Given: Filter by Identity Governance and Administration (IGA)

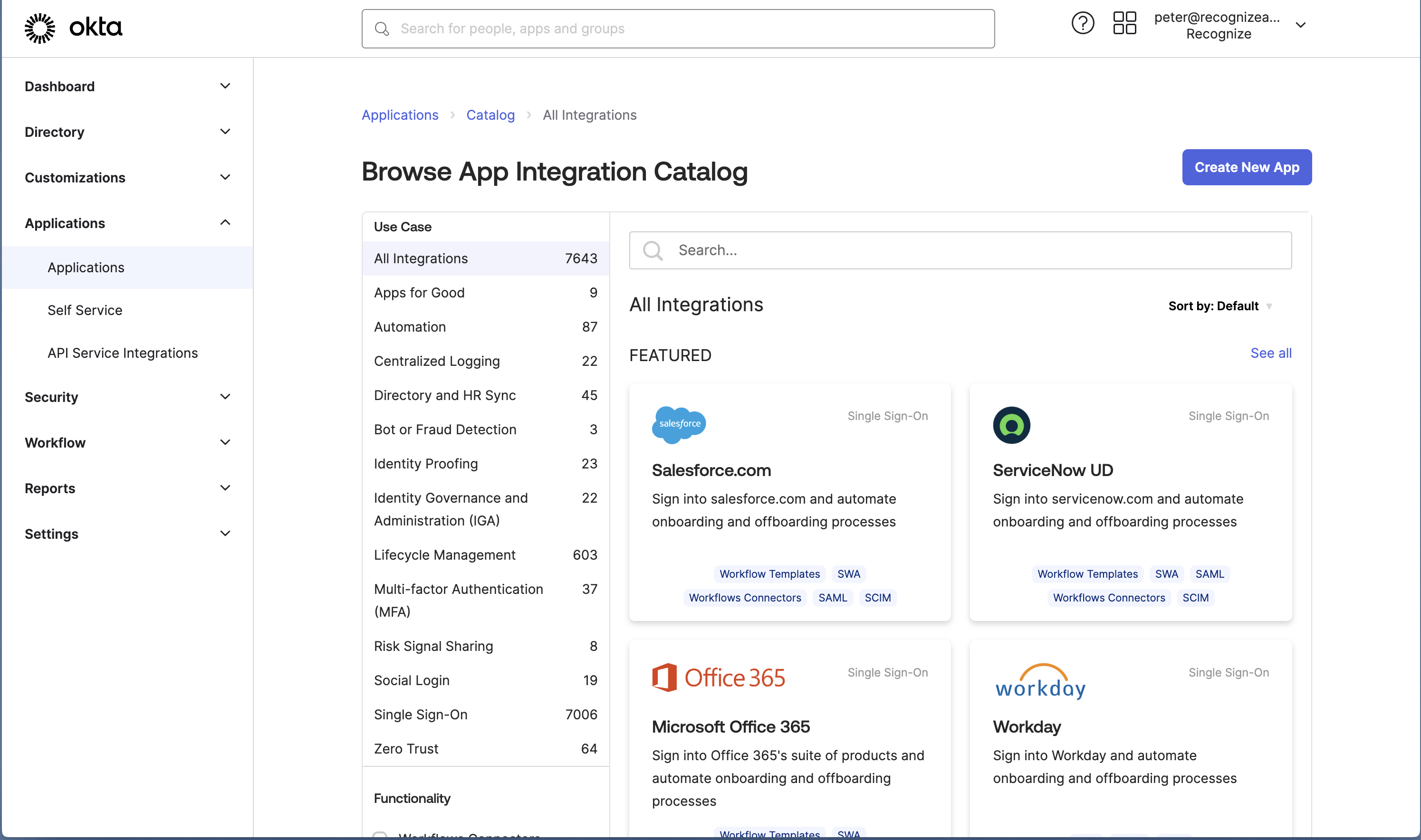Looking at the screenshot, I should coord(485,509).
